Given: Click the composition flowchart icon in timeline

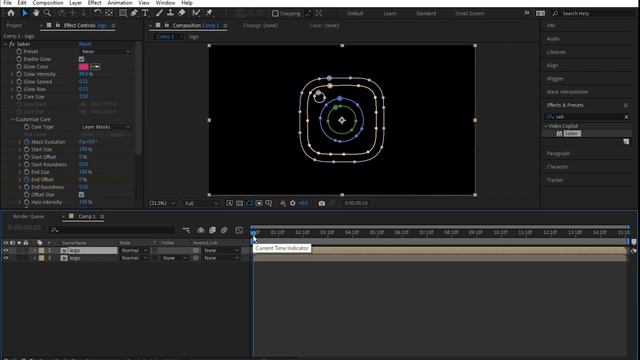Looking at the screenshot, I should pos(186,230).
